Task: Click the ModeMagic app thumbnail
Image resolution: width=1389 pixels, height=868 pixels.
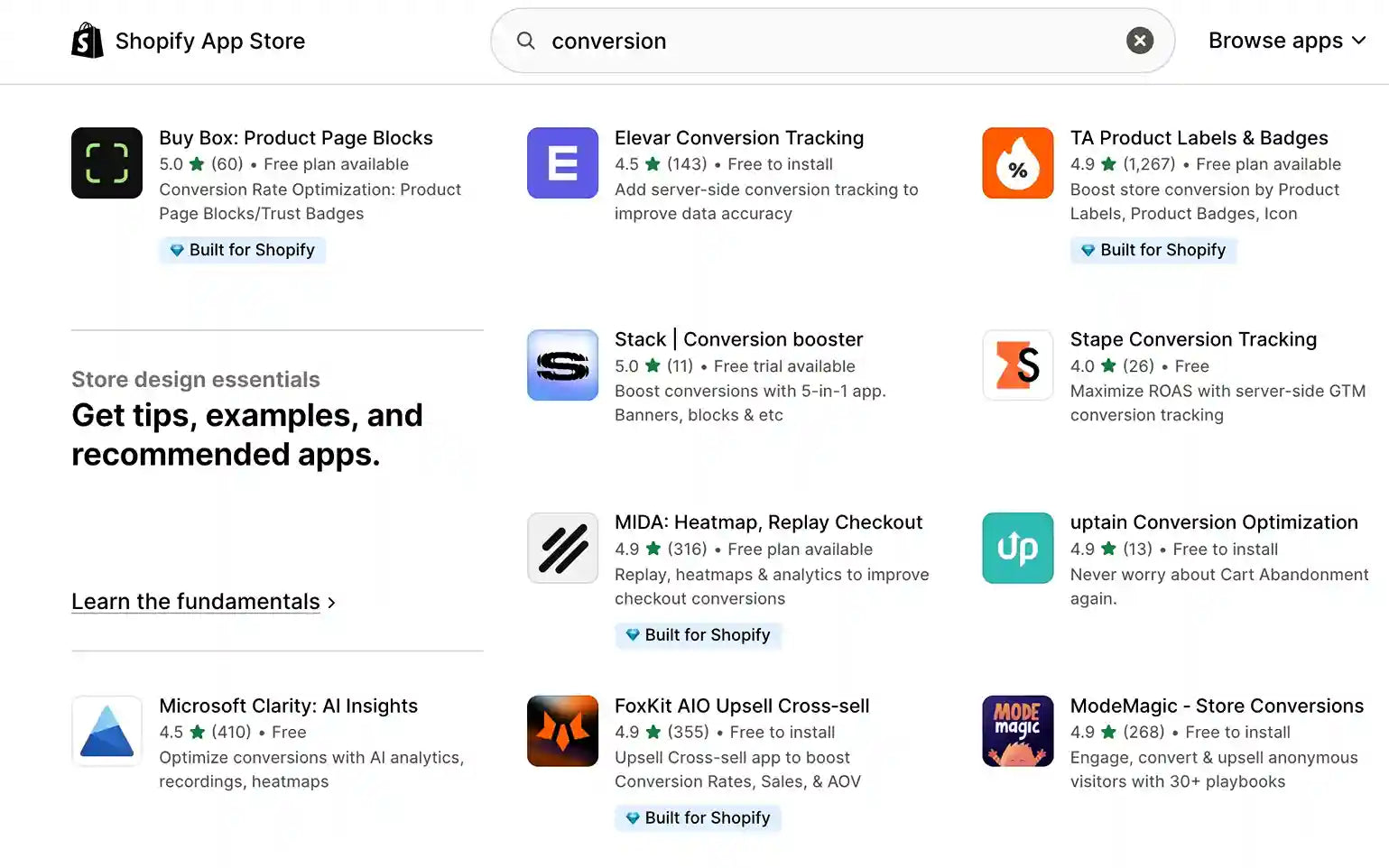Action: (1017, 731)
